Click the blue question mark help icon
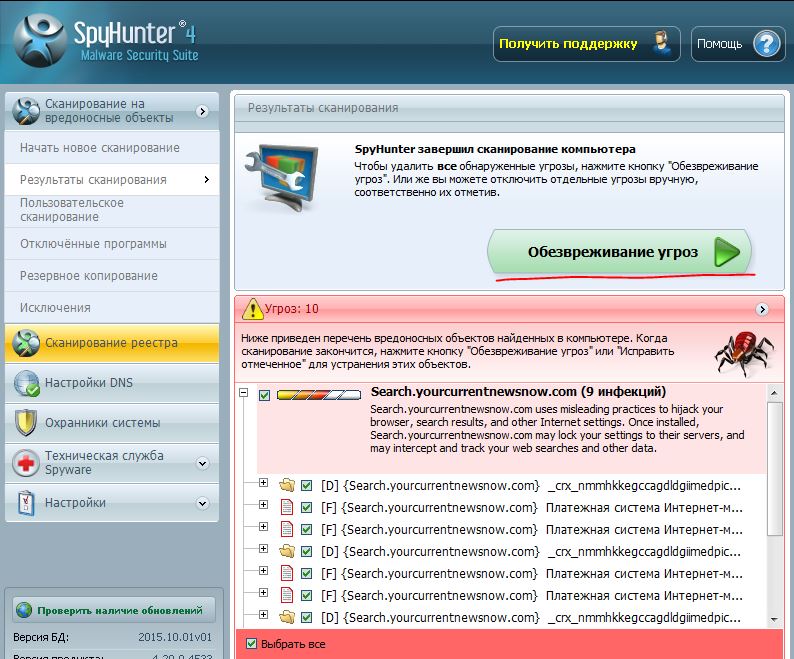Screen dimensions: 794x659 coord(767,44)
